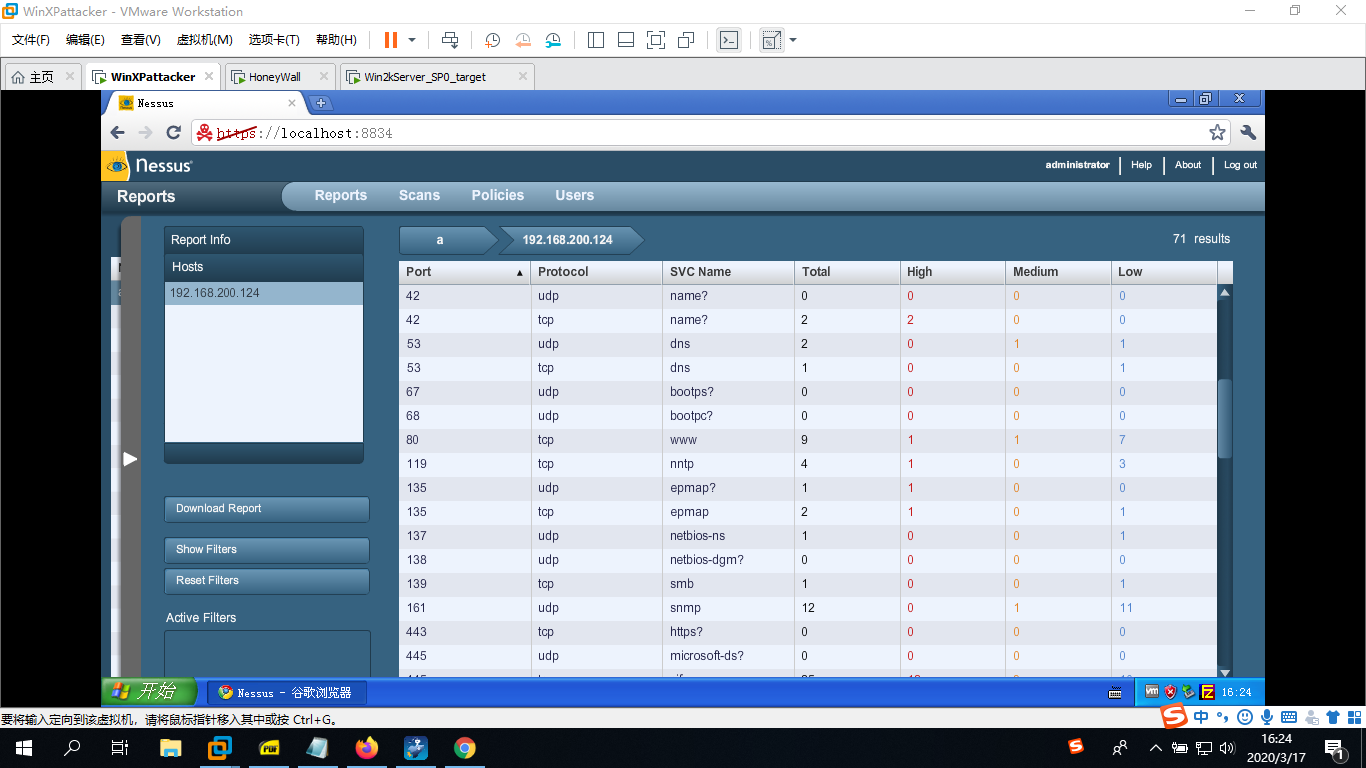The height and width of the screenshot is (768, 1366).
Task: Open VMware console view icon
Action: (x=729, y=40)
